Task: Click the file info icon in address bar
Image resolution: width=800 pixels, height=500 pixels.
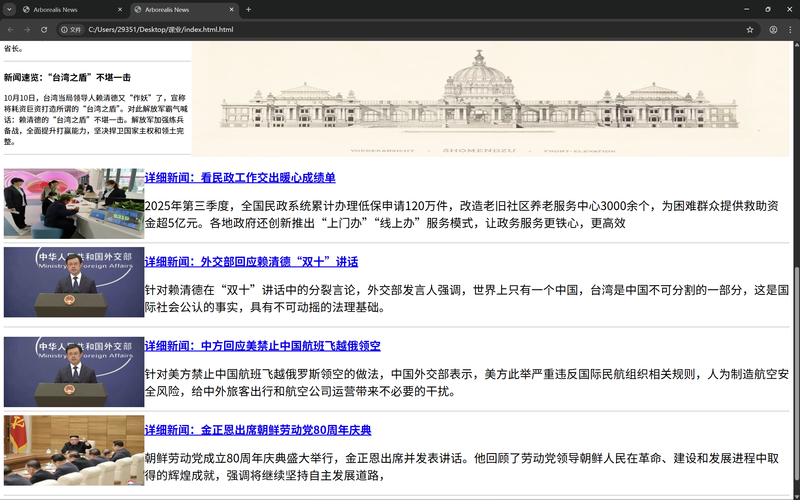Action: point(72,30)
